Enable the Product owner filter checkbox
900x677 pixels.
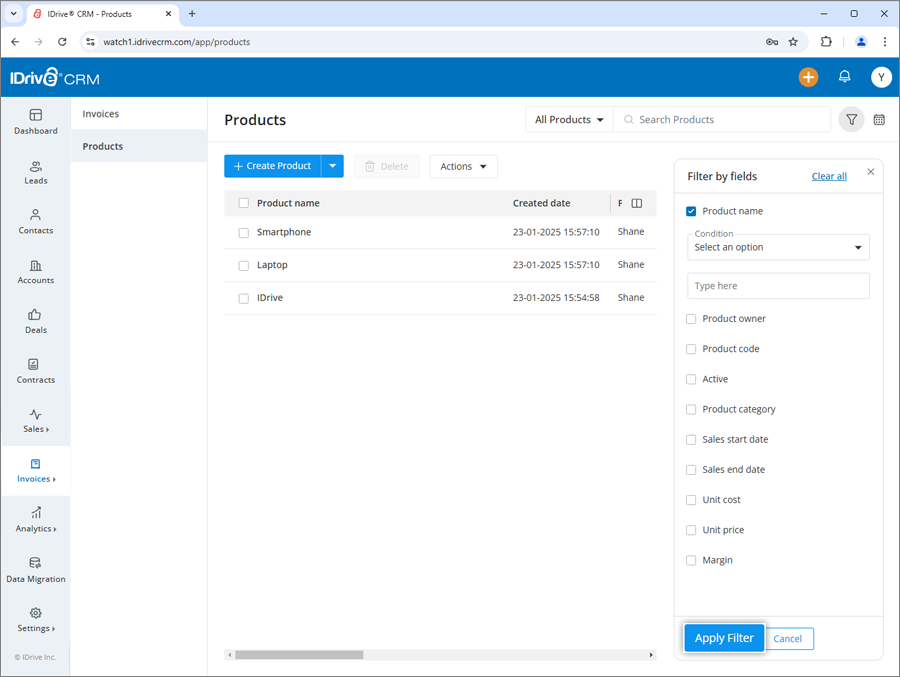click(x=691, y=318)
